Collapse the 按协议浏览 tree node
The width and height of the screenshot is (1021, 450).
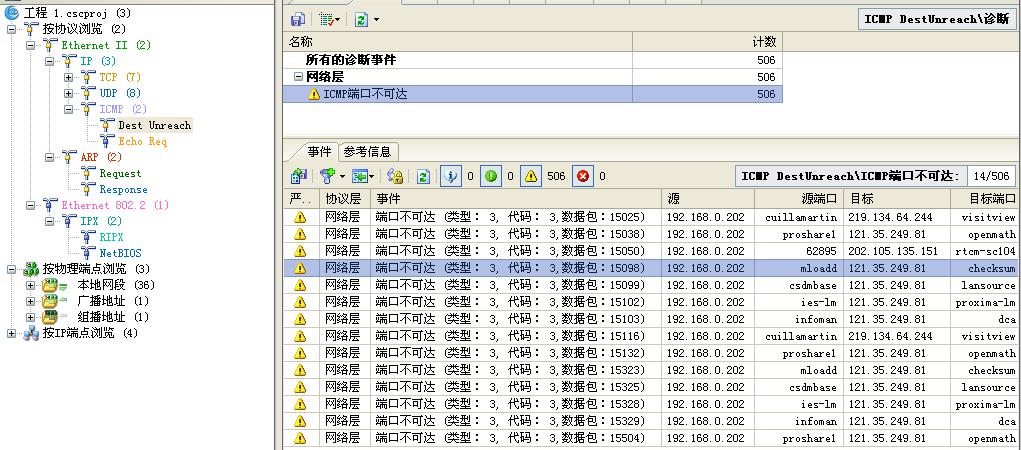coord(11,29)
